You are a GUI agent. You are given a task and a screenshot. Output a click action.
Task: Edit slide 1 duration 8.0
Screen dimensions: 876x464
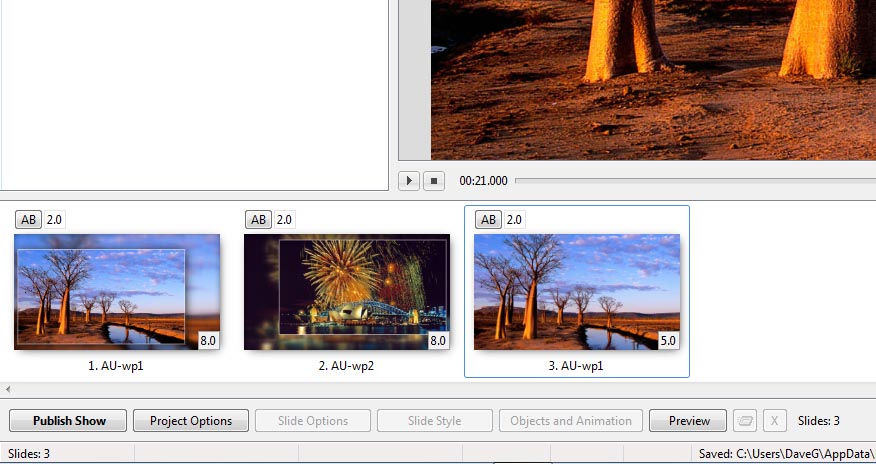coord(208,341)
